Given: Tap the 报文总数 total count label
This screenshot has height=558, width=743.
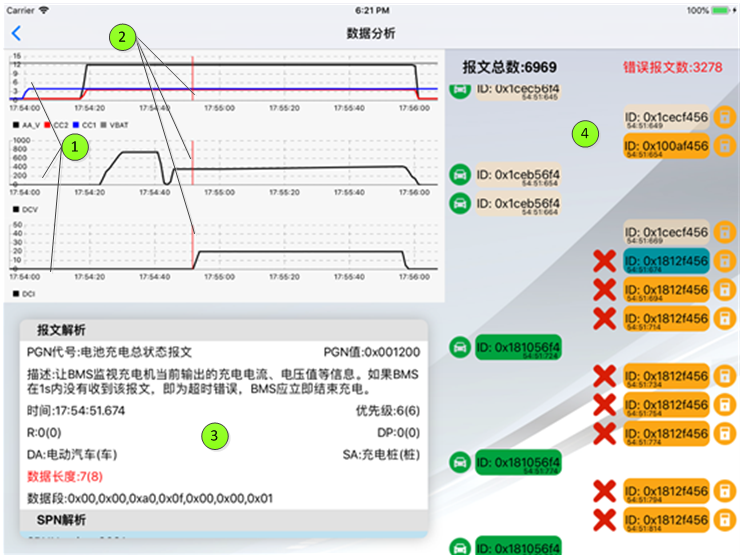Looking at the screenshot, I should 508,67.
